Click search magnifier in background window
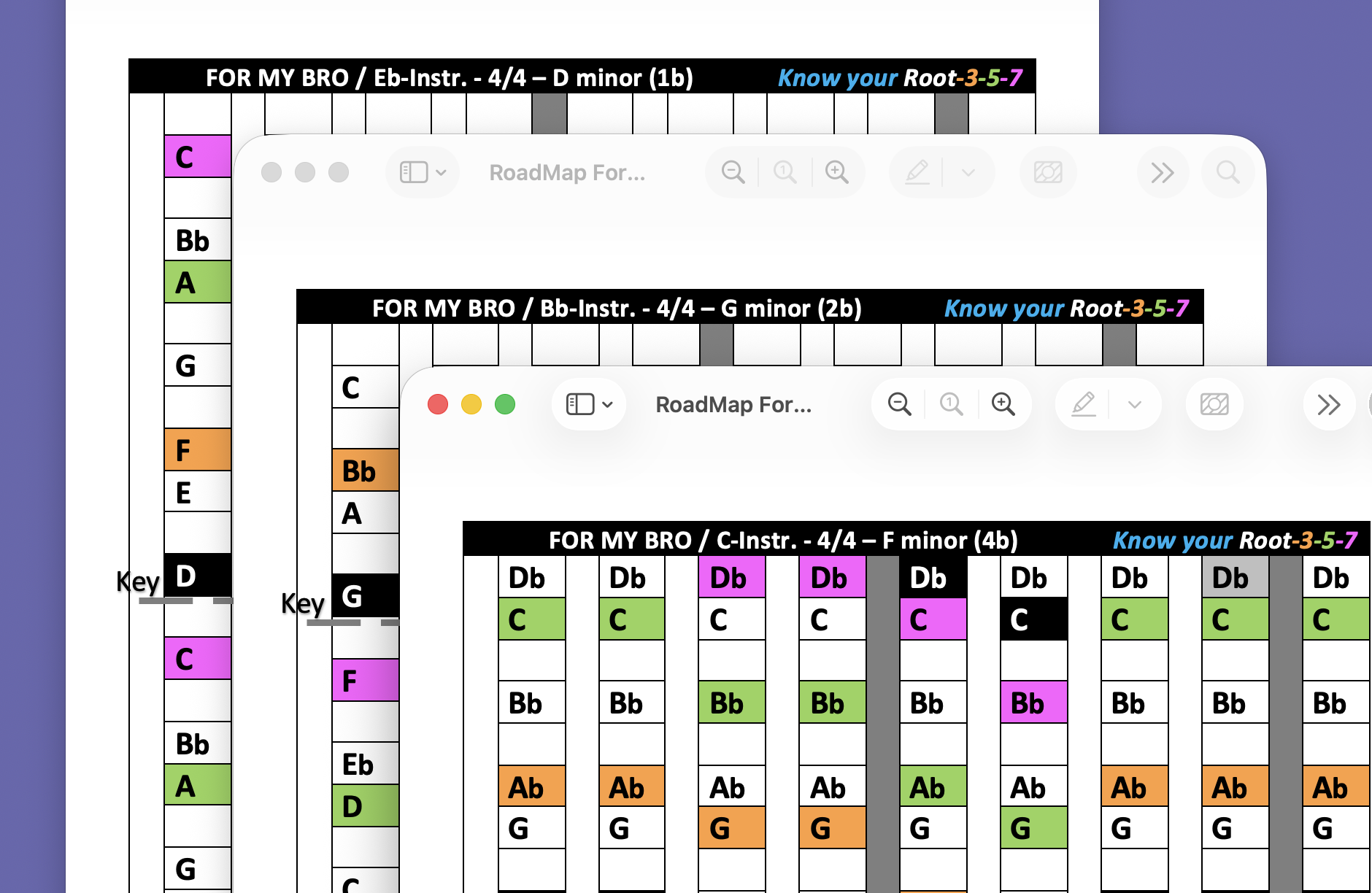The image size is (1372, 893). pos(1228,172)
